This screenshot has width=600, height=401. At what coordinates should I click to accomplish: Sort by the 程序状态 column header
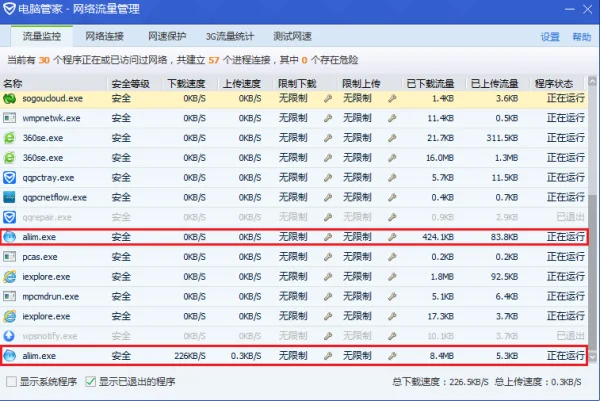[x=558, y=83]
